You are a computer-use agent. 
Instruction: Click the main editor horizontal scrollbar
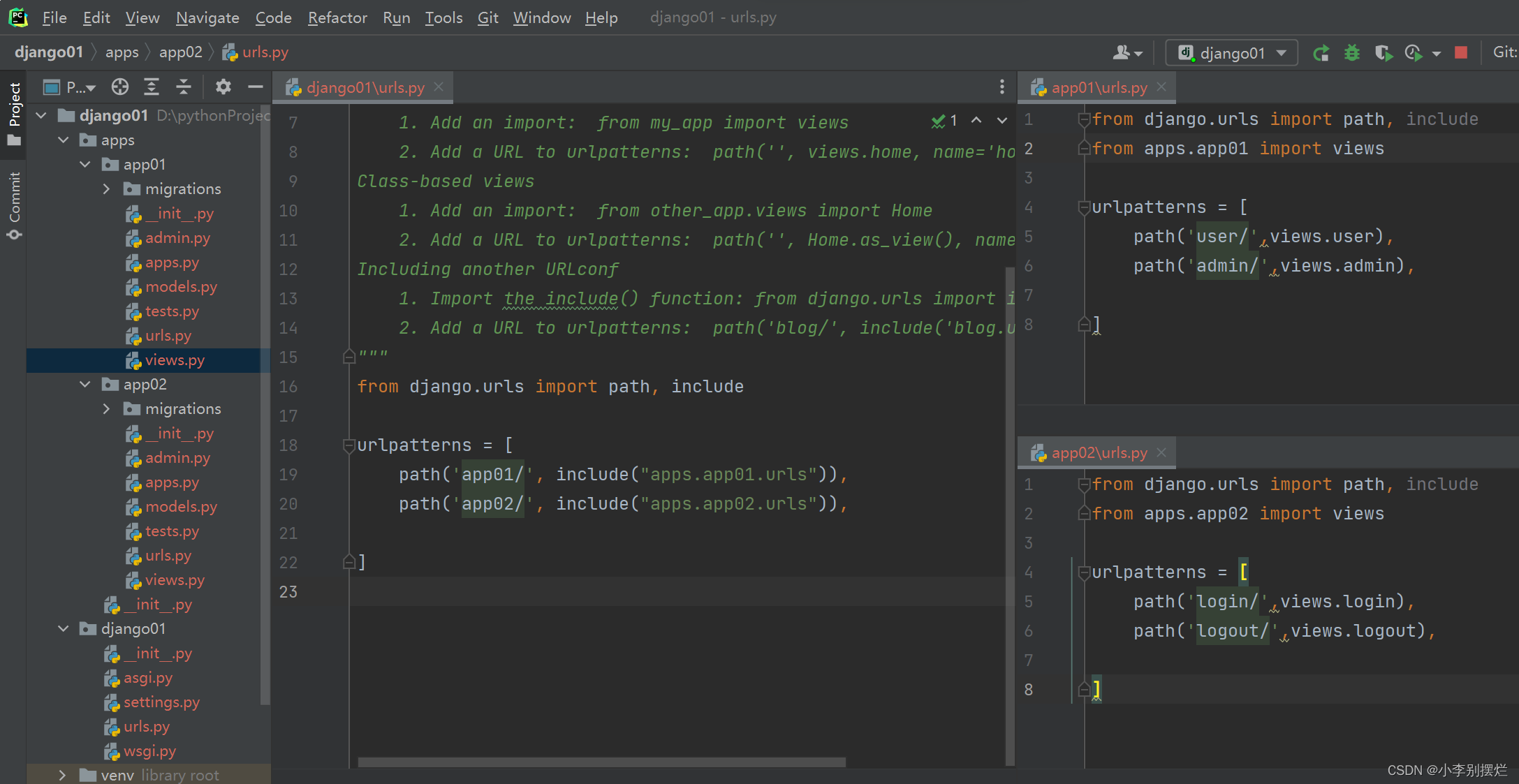click(601, 762)
